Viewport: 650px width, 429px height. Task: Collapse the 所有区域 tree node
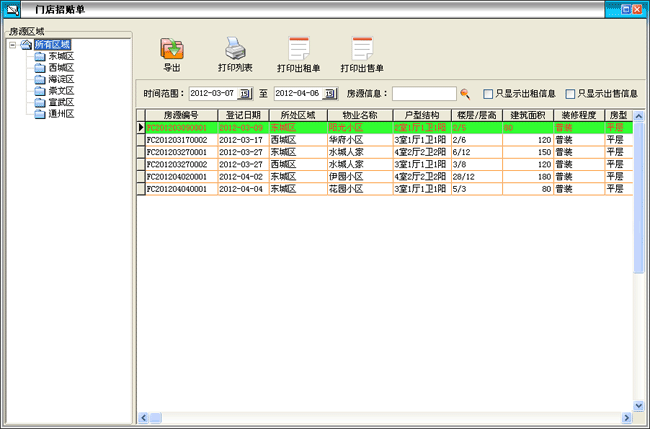click(11, 45)
